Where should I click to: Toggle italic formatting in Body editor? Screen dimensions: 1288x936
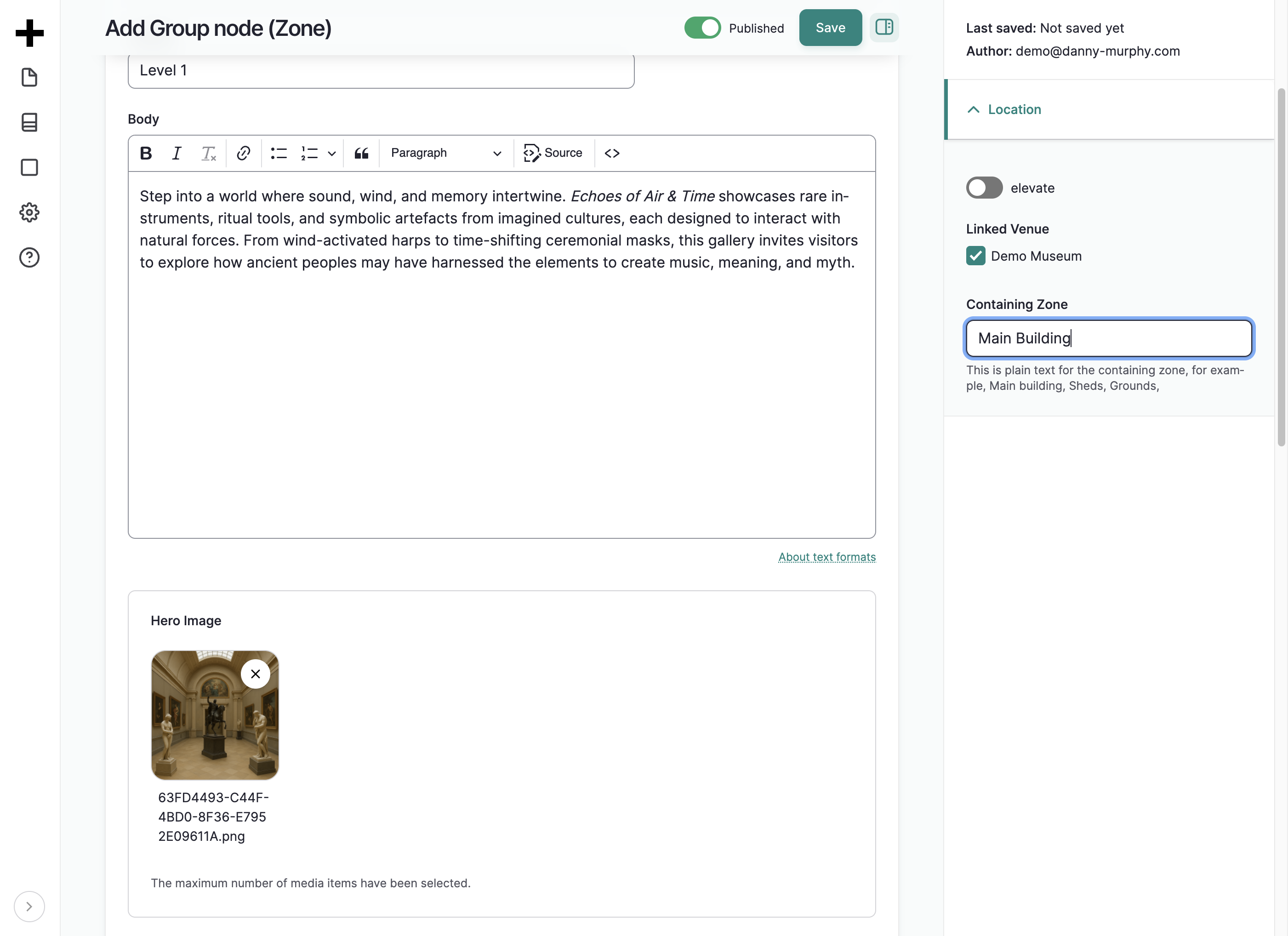[177, 154]
